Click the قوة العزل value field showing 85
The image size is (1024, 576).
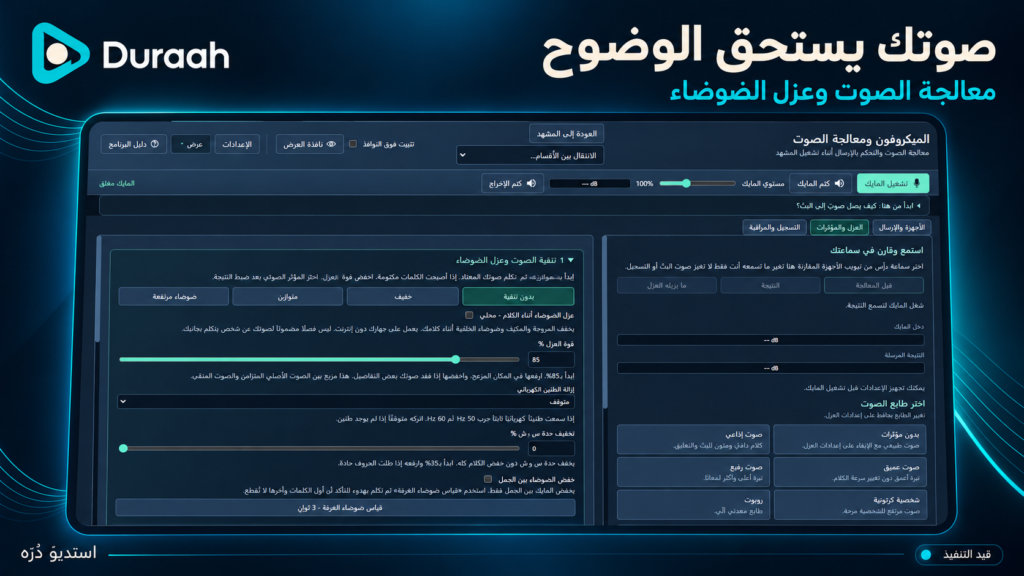tap(551, 359)
